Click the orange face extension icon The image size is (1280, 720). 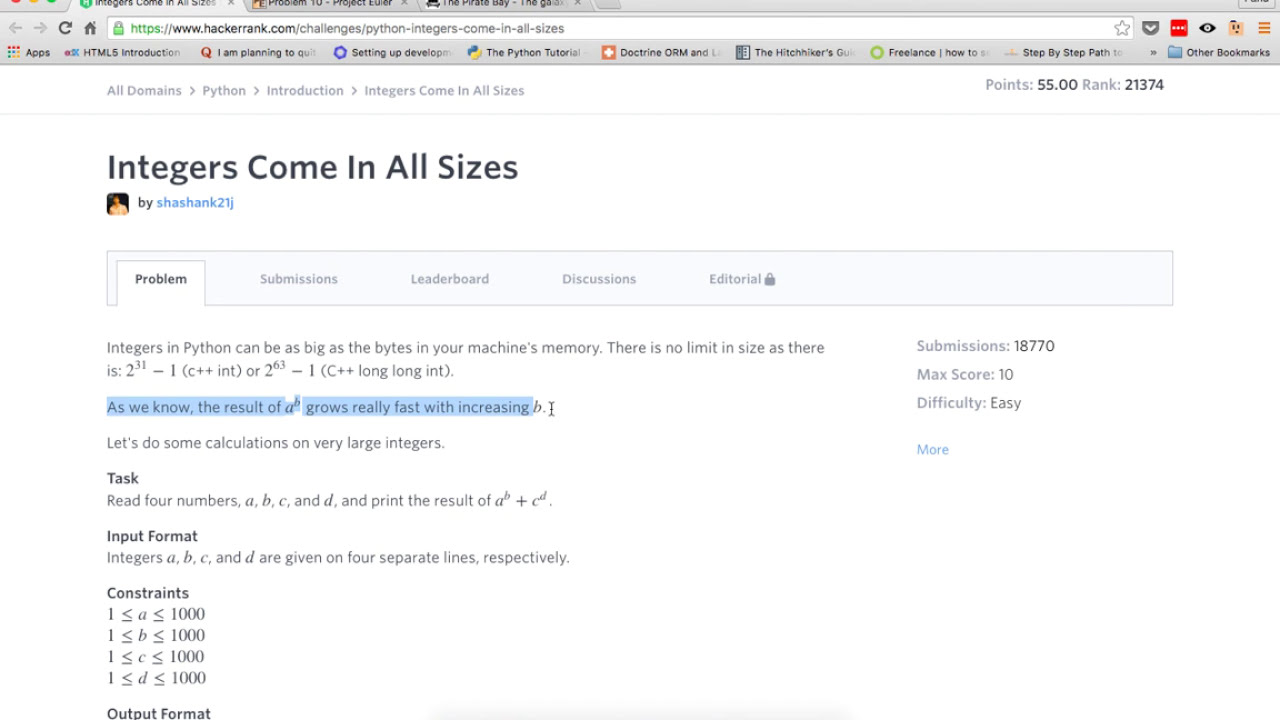(1236, 28)
